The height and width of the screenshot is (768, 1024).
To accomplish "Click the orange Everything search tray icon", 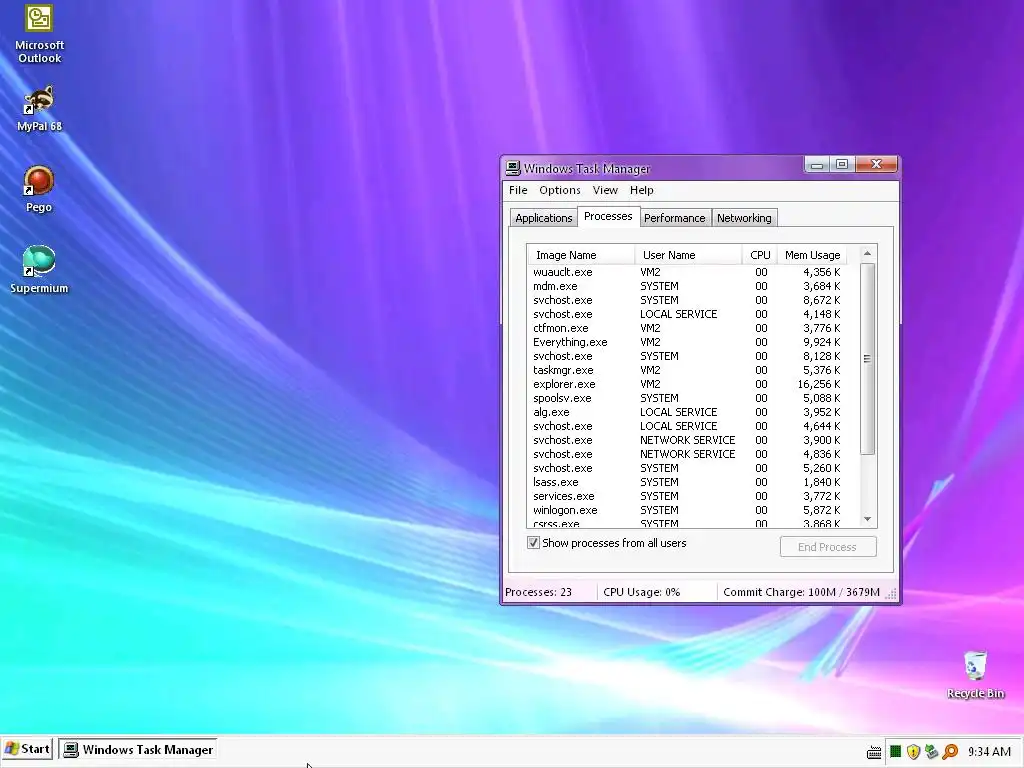I will 950,752.
